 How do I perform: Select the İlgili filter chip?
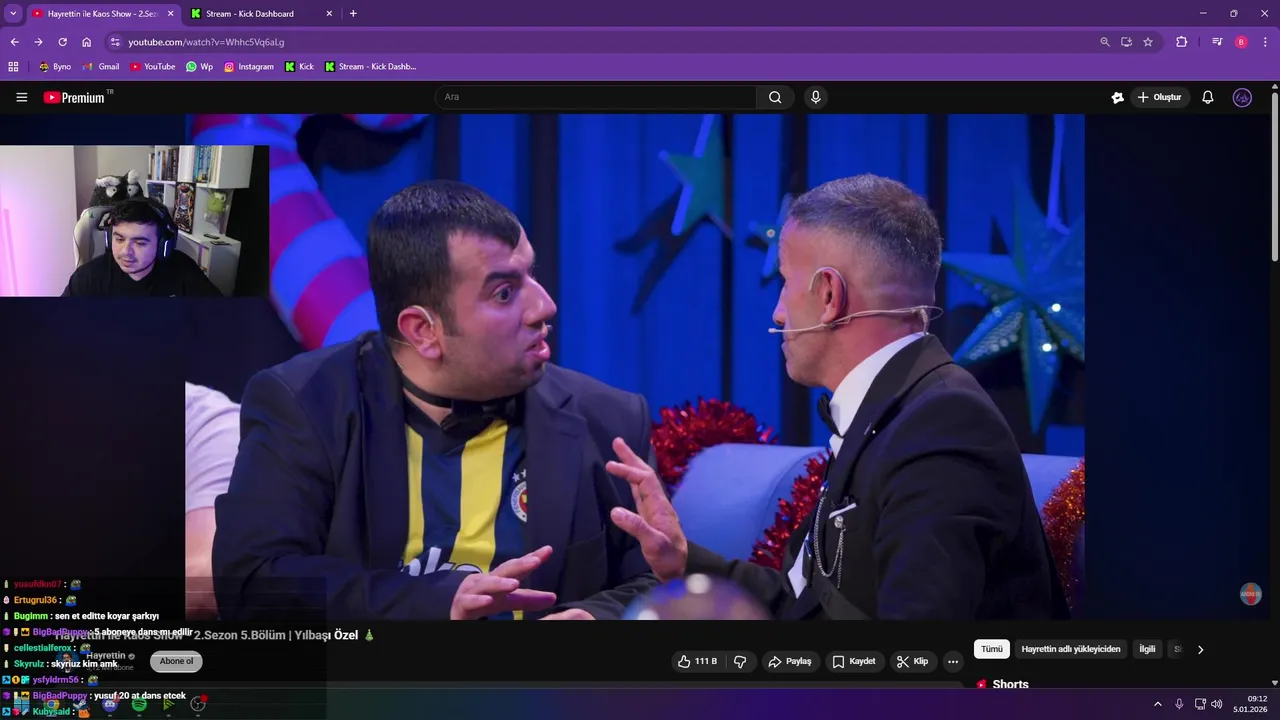[x=1147, y=649]
